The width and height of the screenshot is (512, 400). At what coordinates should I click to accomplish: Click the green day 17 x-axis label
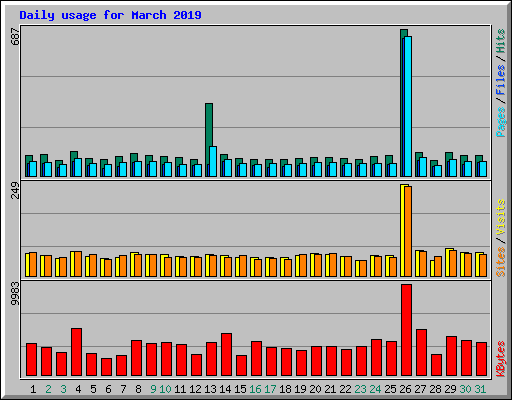[270, 389]
